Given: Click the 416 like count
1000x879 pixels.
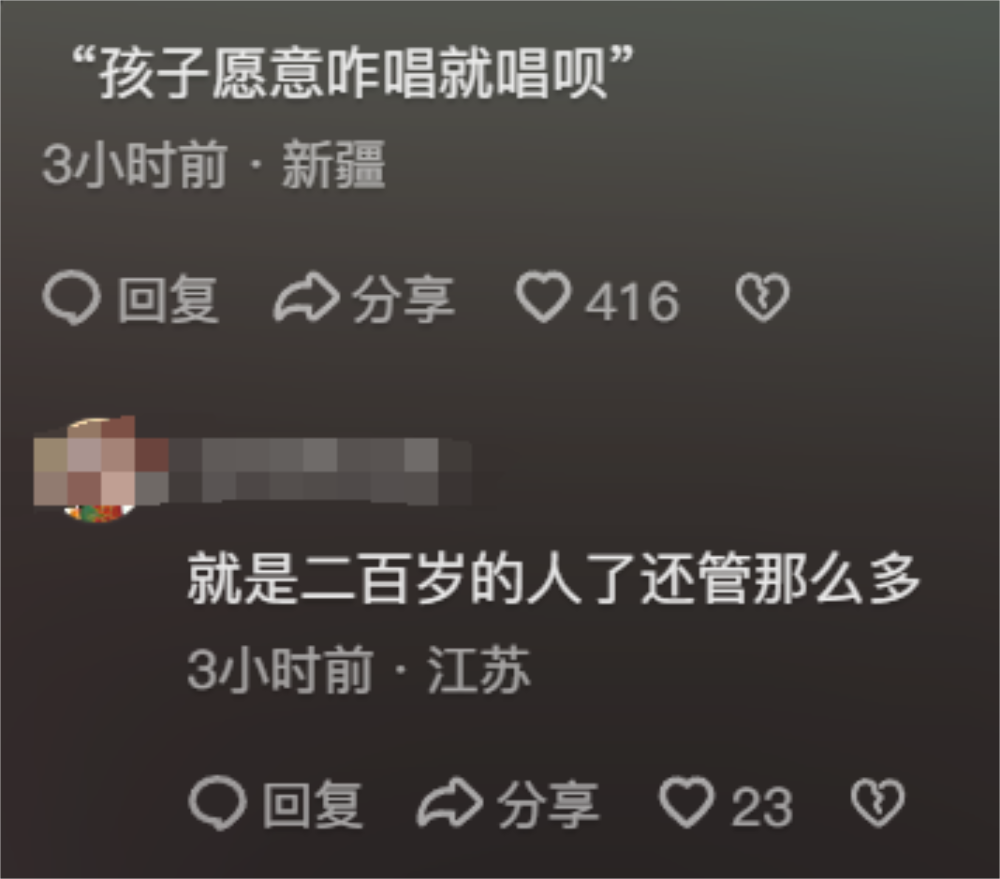Looking at the screenshot, I should pyautogui.click(x=633, y=301).
